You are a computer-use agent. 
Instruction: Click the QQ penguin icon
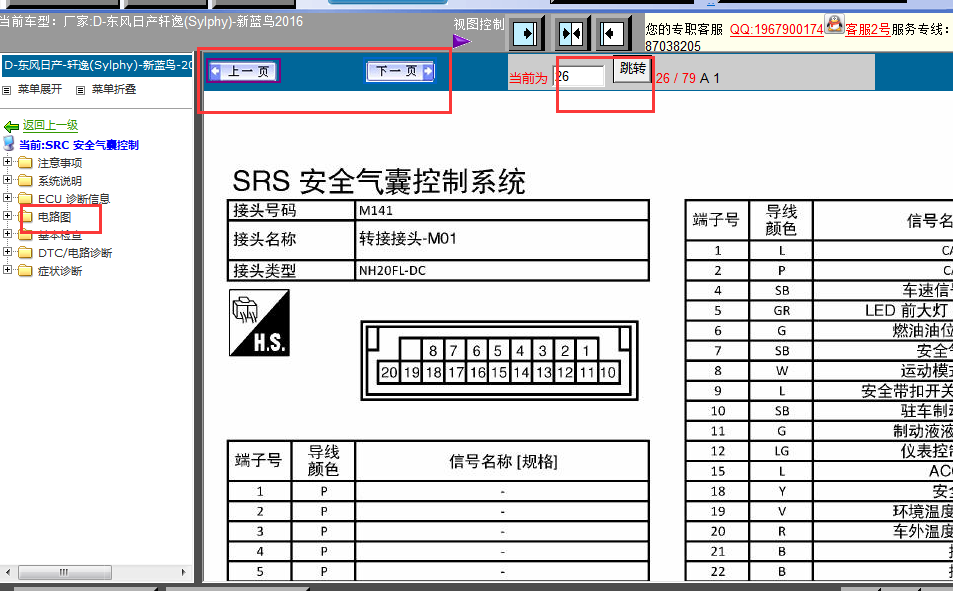(834, 25)
